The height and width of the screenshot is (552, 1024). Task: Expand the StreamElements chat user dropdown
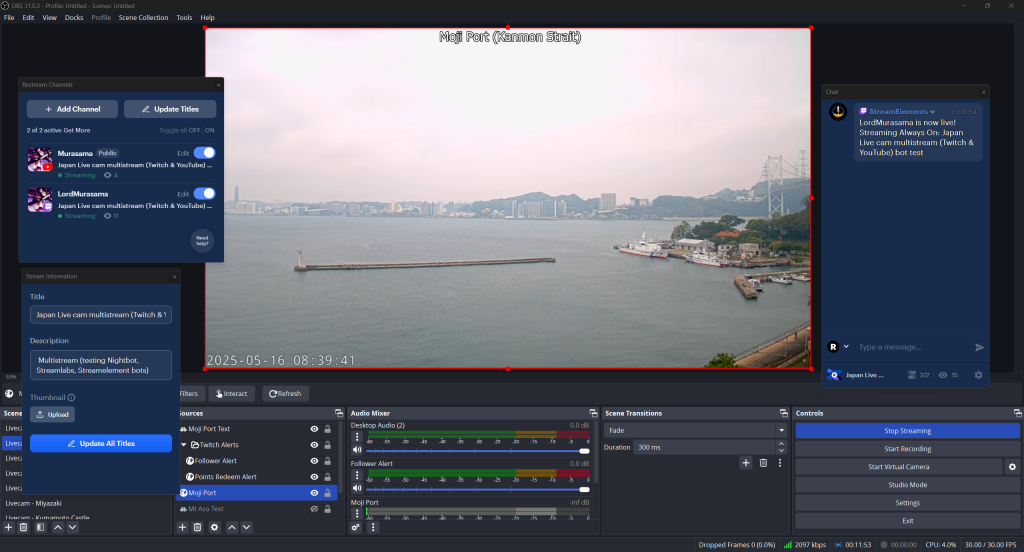(x=933, y=112)
